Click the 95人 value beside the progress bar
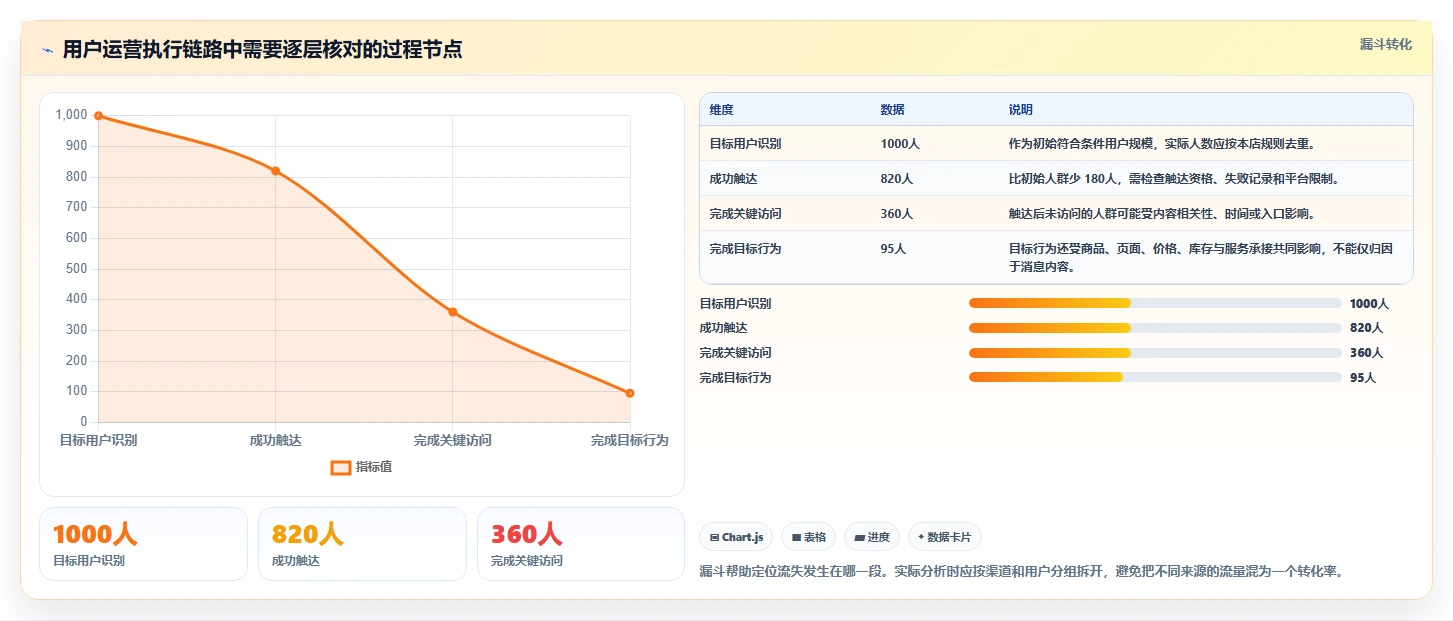This screenshot has width=1453, height=621. (1363, 378)
